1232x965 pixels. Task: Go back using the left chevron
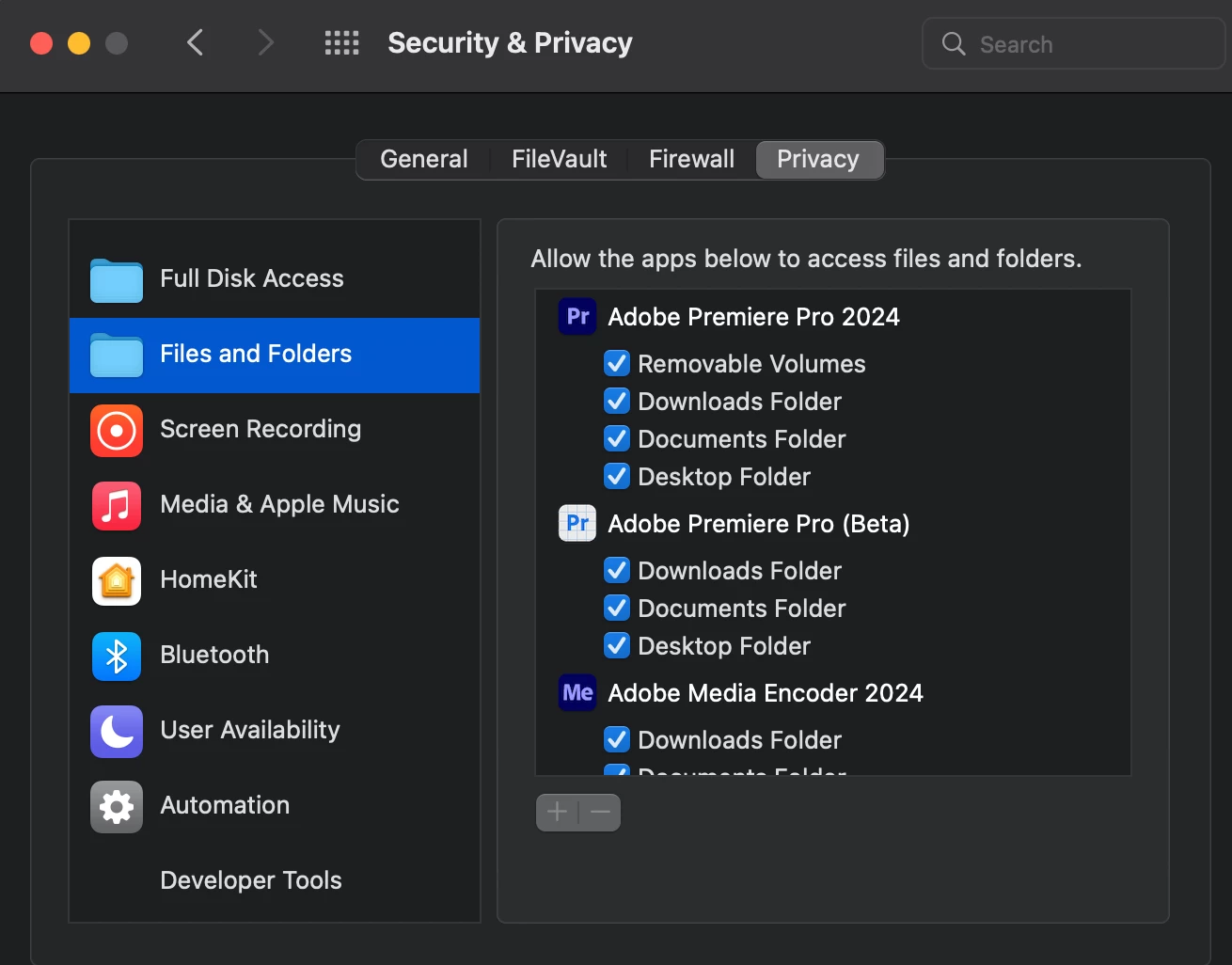coord(196,43)
